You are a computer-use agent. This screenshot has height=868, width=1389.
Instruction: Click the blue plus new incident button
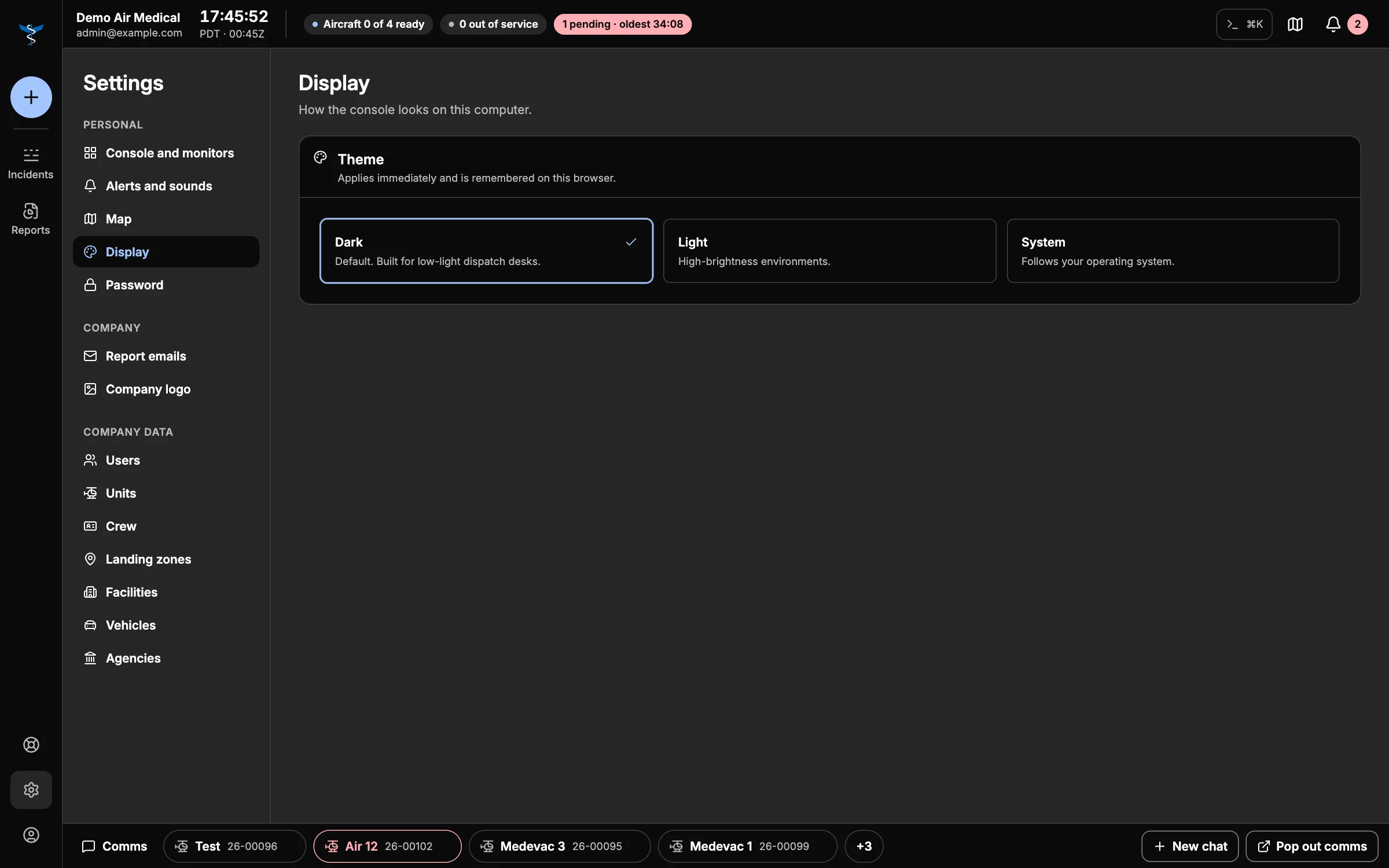tap(31, 97)
